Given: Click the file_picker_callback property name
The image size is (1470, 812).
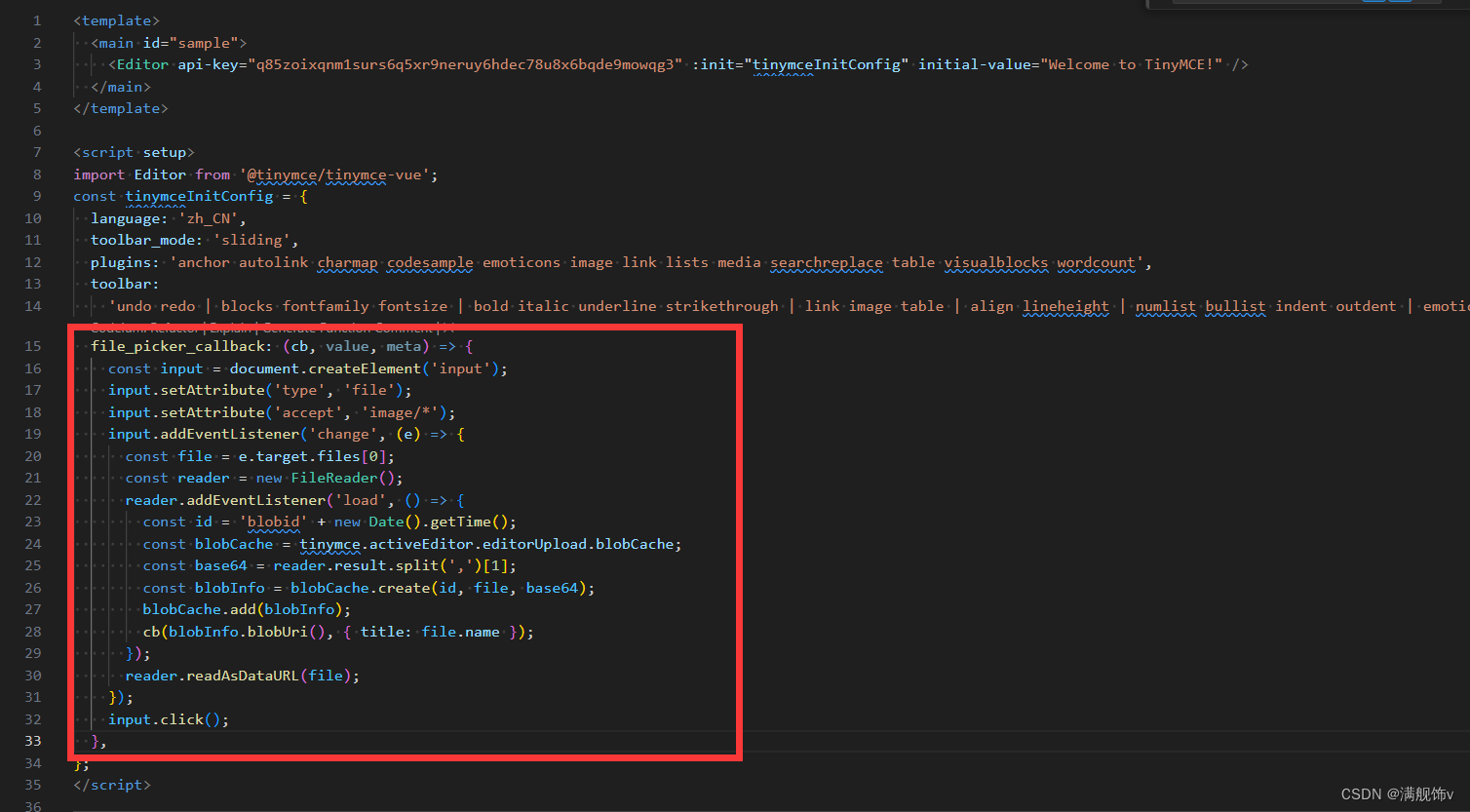Looking at the screenshot, I should coord(177,346).
